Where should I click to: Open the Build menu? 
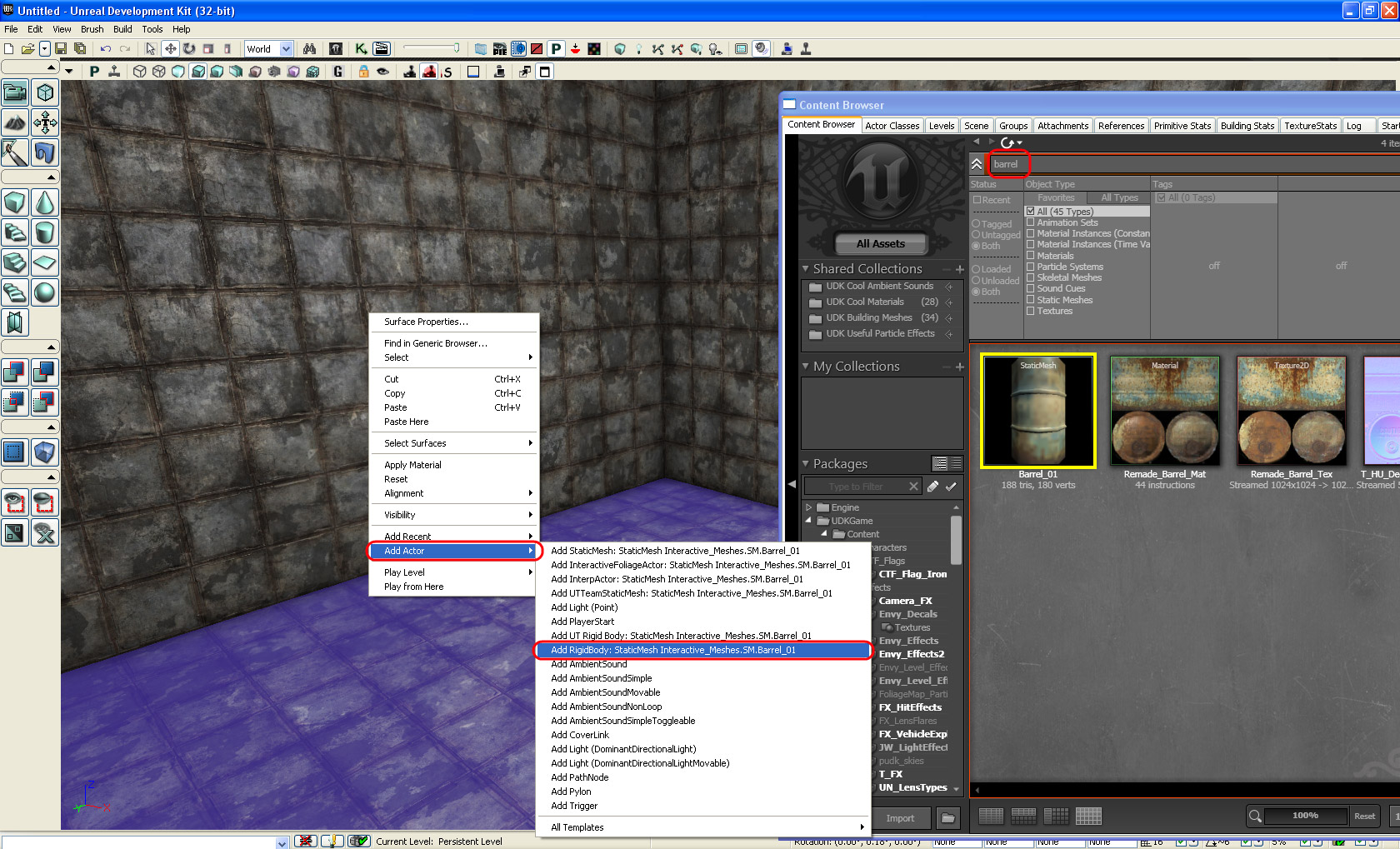tap(122, 29)
